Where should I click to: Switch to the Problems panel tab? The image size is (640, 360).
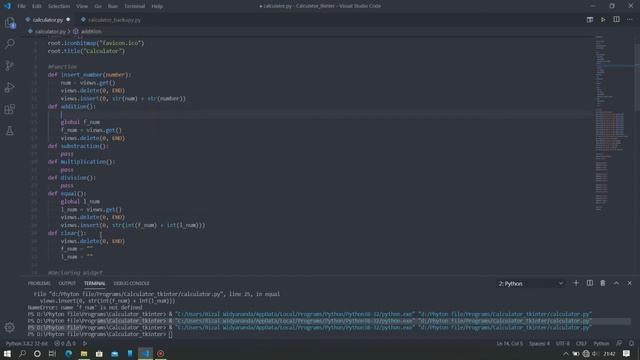click(39, 283)
